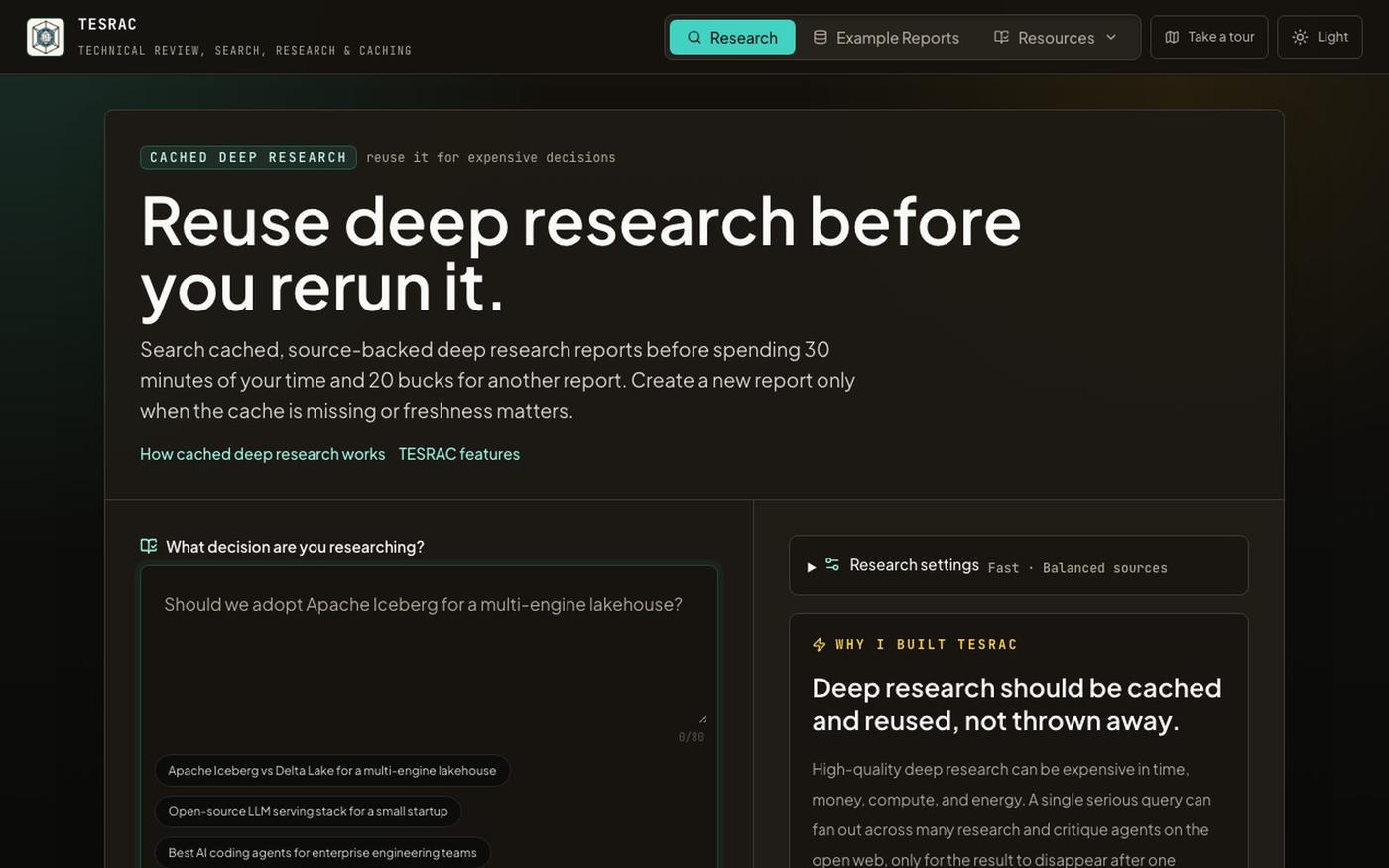The width and height of the screenshot is (1389, 868).
Task: Click the sliders icon in Research settings
Action: (832, 564)
